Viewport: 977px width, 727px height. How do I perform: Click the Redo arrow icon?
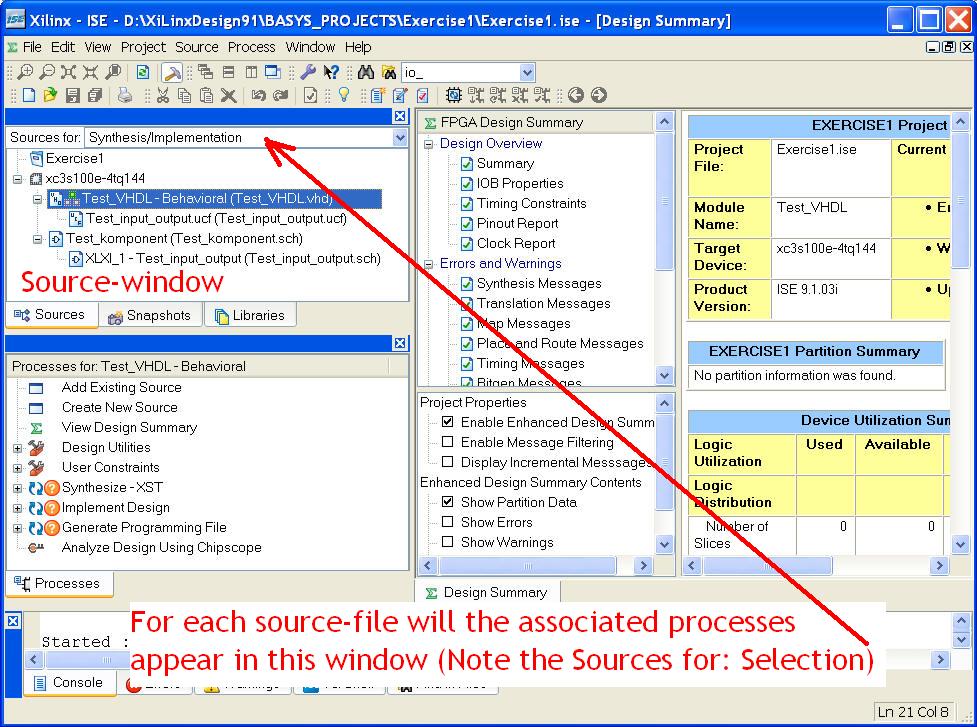(280, 95)
